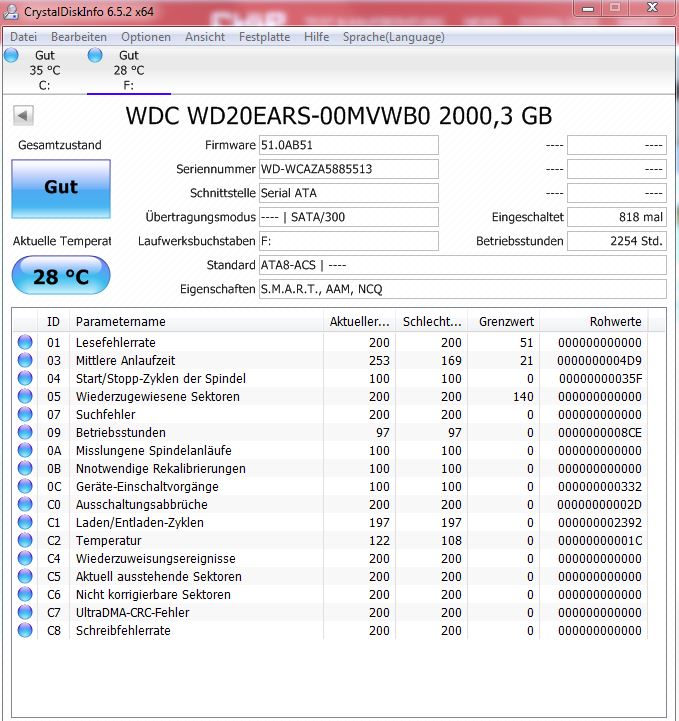Open the Bearbeiten menu
This screenshot has height=721, width=679.
coord(79,37)
